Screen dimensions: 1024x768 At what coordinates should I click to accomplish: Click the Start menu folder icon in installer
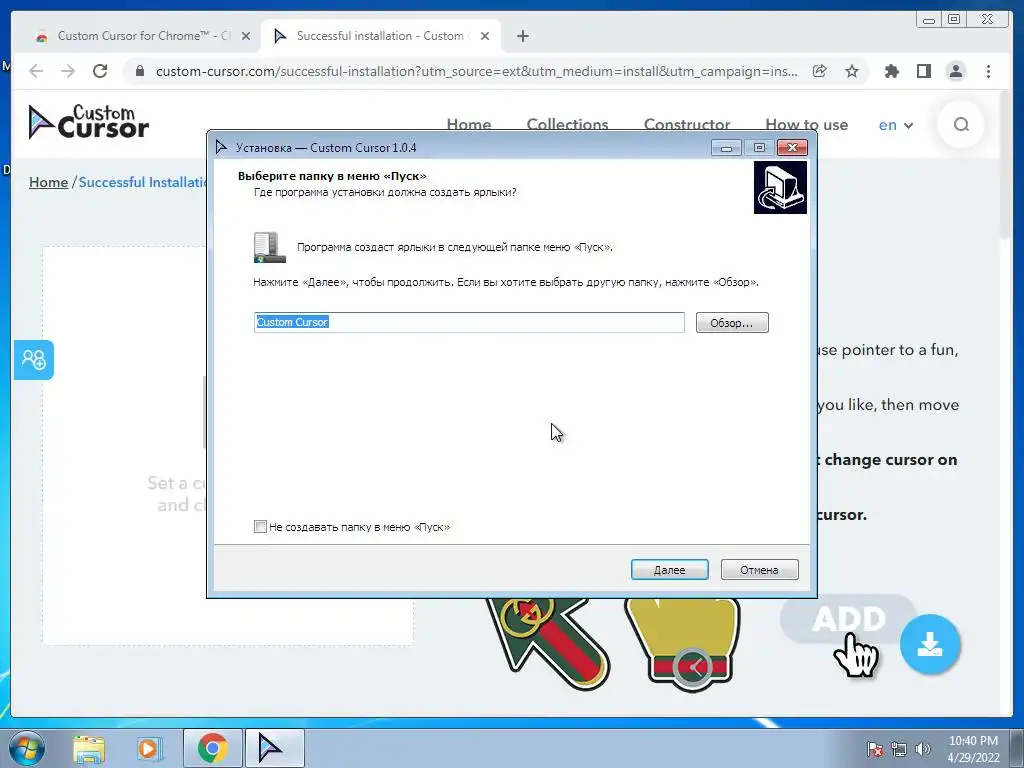point(269,248)
